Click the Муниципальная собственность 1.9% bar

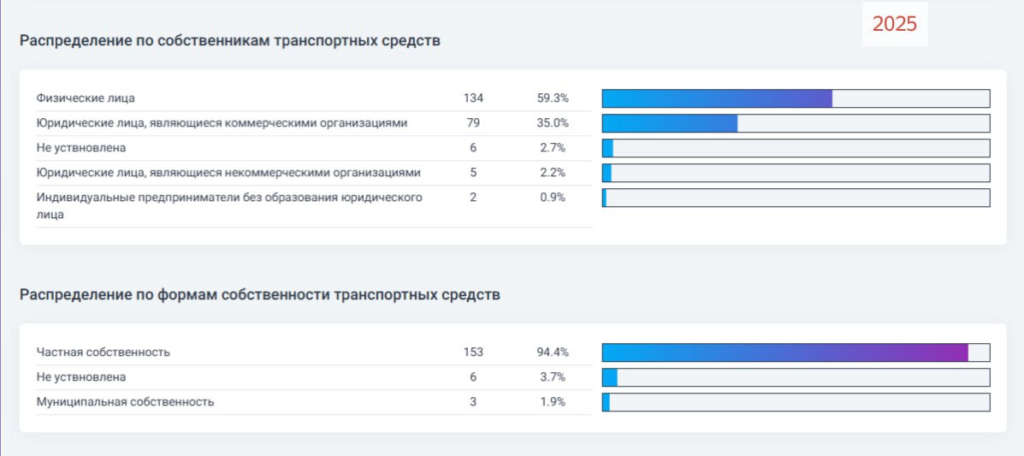pyautogui.click(x=795, y=402)
